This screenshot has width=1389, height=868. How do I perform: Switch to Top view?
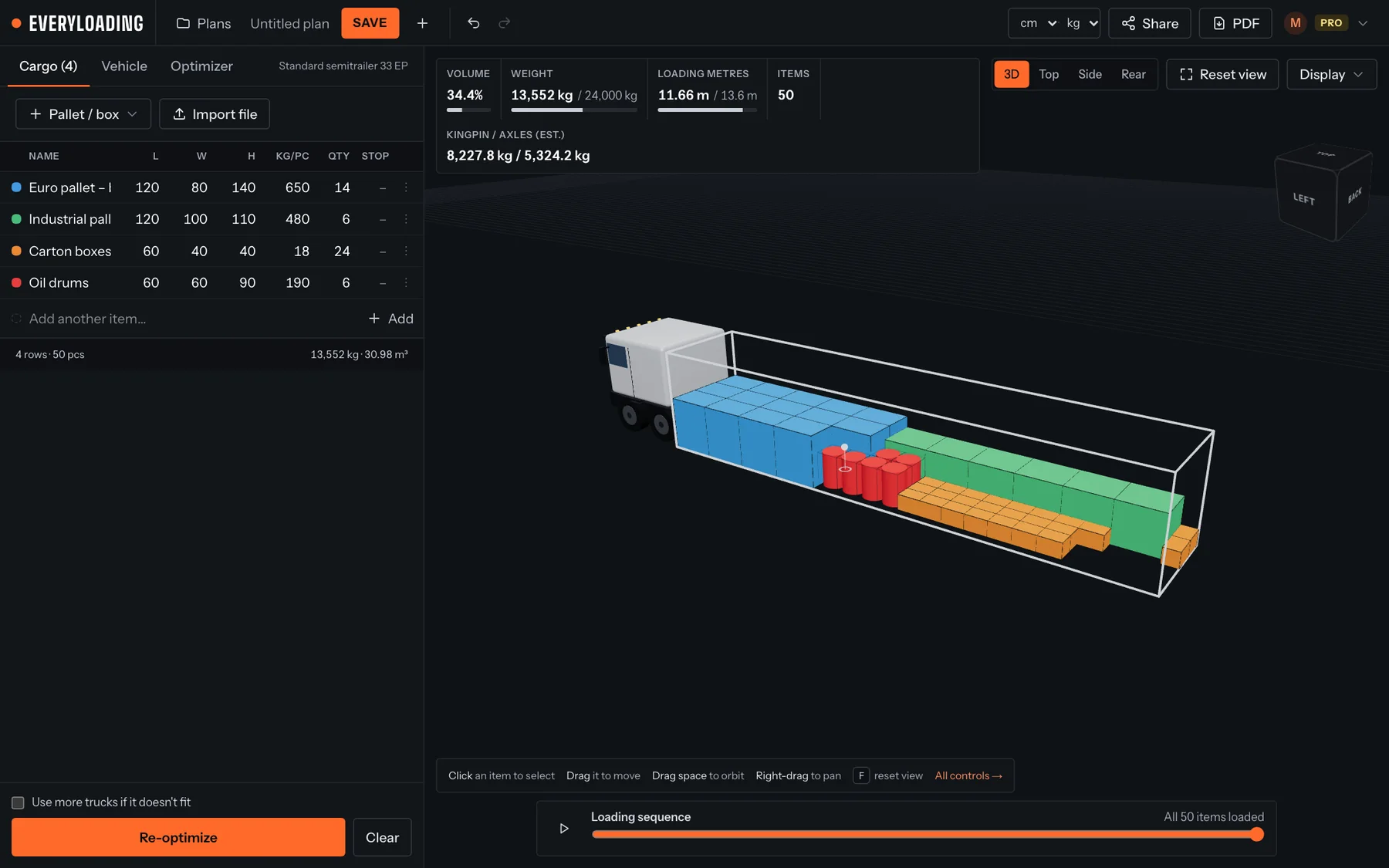1048,74
